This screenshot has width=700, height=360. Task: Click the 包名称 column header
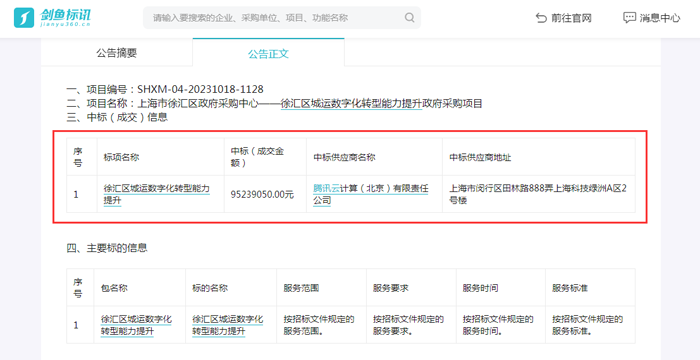(114, 288)
